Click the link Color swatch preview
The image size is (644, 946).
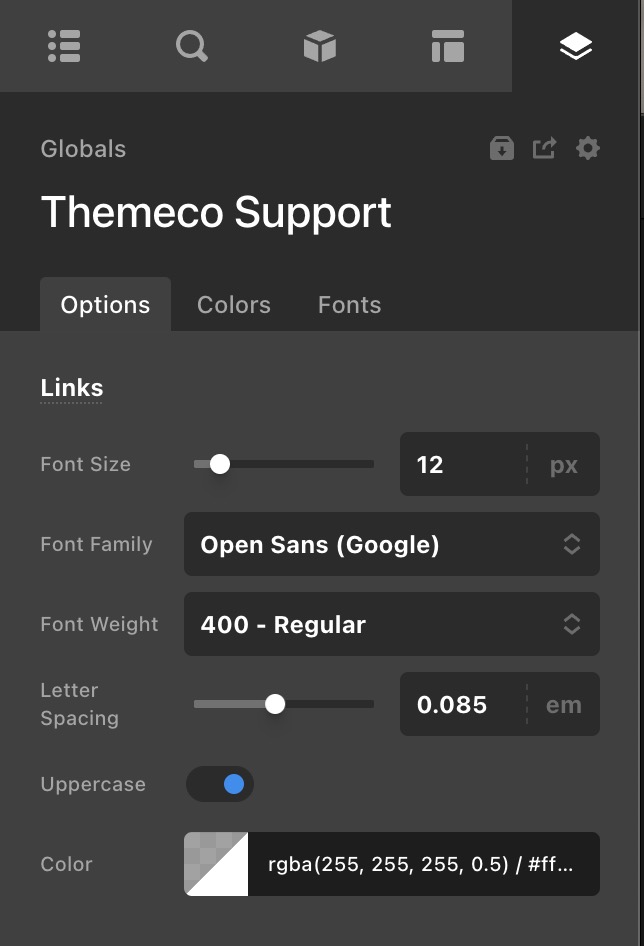216,864
